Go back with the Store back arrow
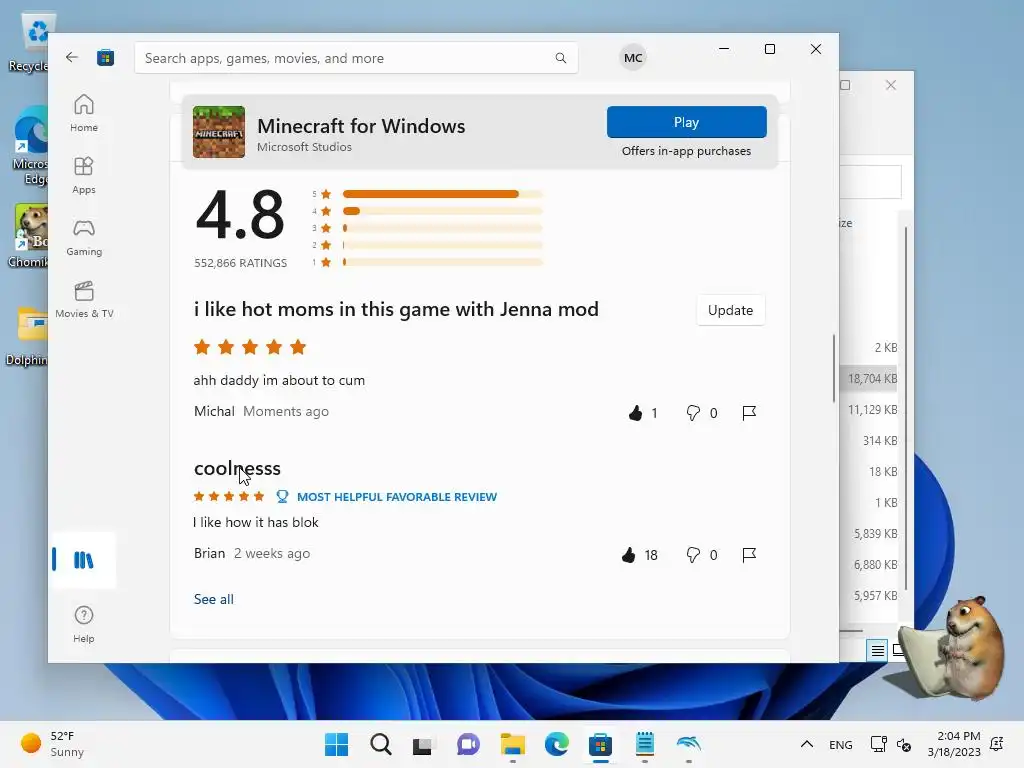 click(x=72, y=57)
